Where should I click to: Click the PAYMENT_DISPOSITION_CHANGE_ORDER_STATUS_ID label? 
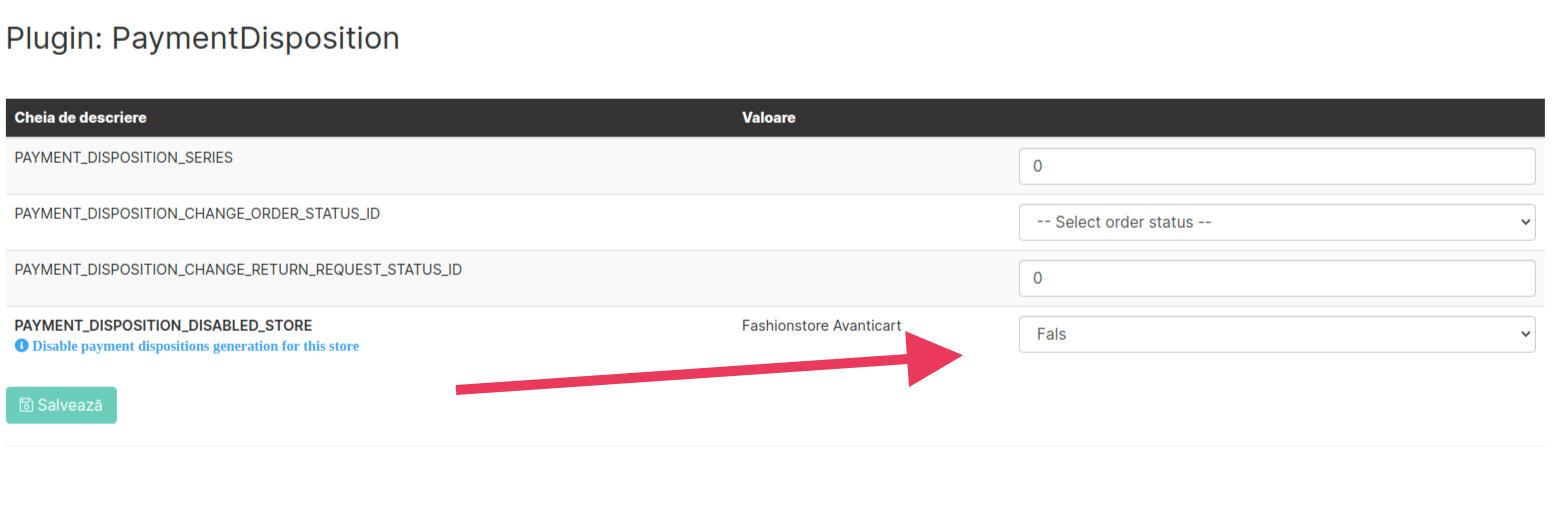pyautogui.click(x=197, y=214)
